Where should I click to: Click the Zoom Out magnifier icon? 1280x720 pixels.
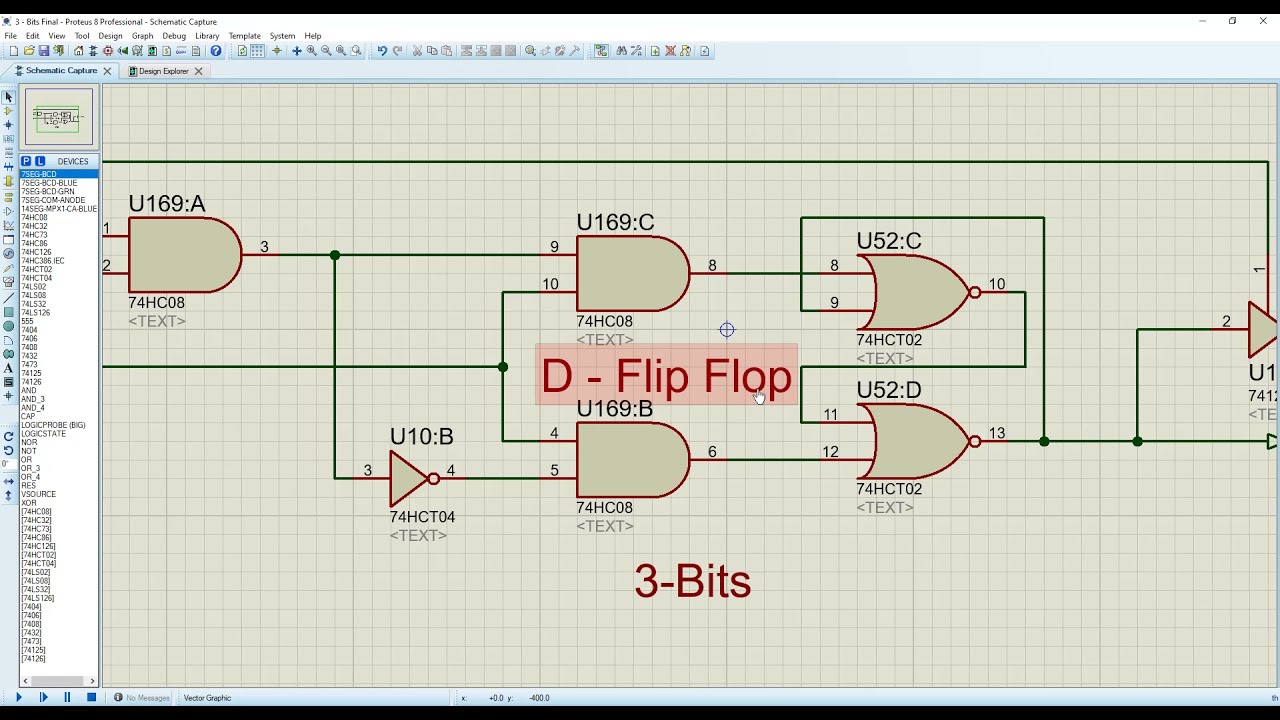coord(326,51)
